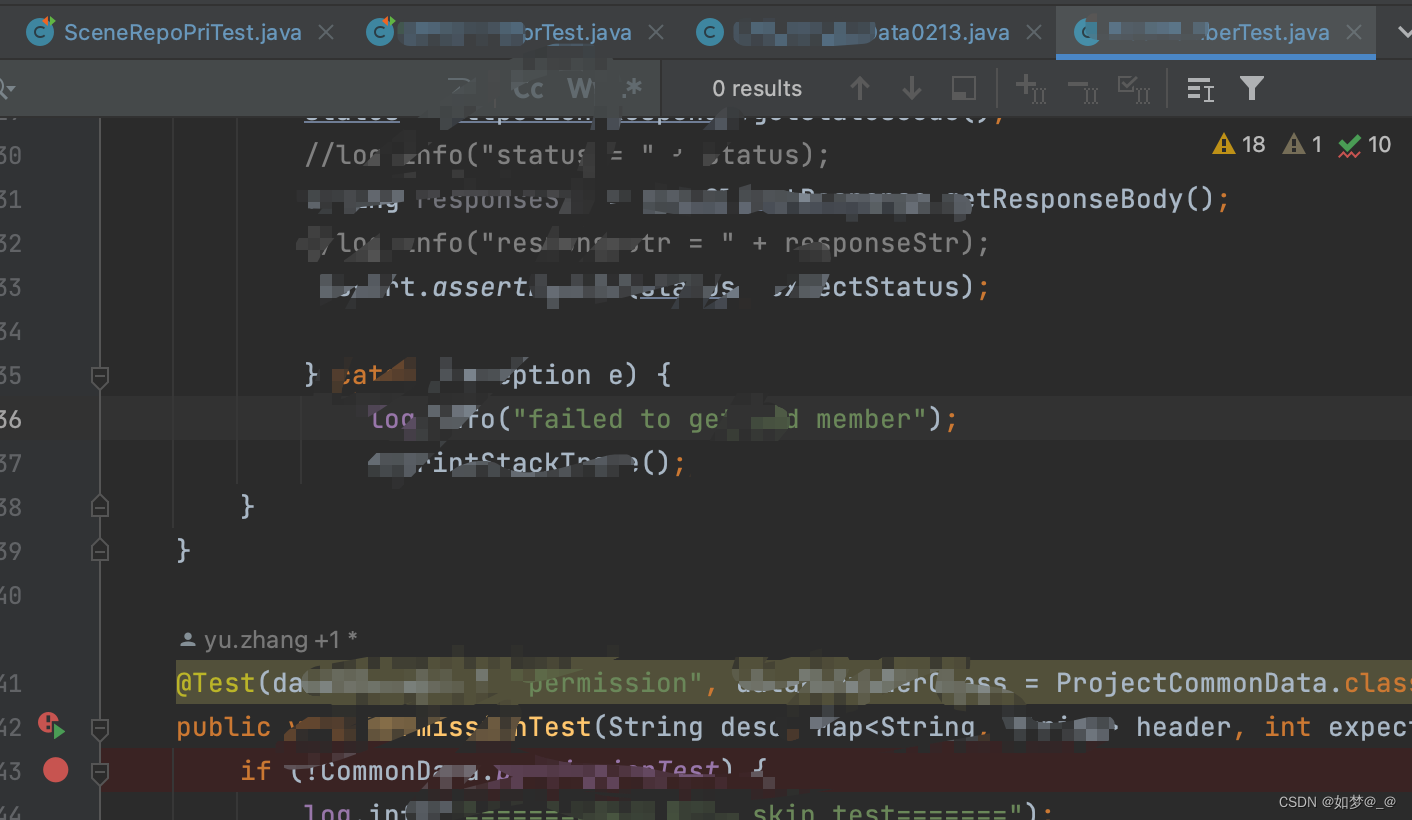
Task: Collapse the test method fold marker, line 42
Action: click(x=99, y=728)
